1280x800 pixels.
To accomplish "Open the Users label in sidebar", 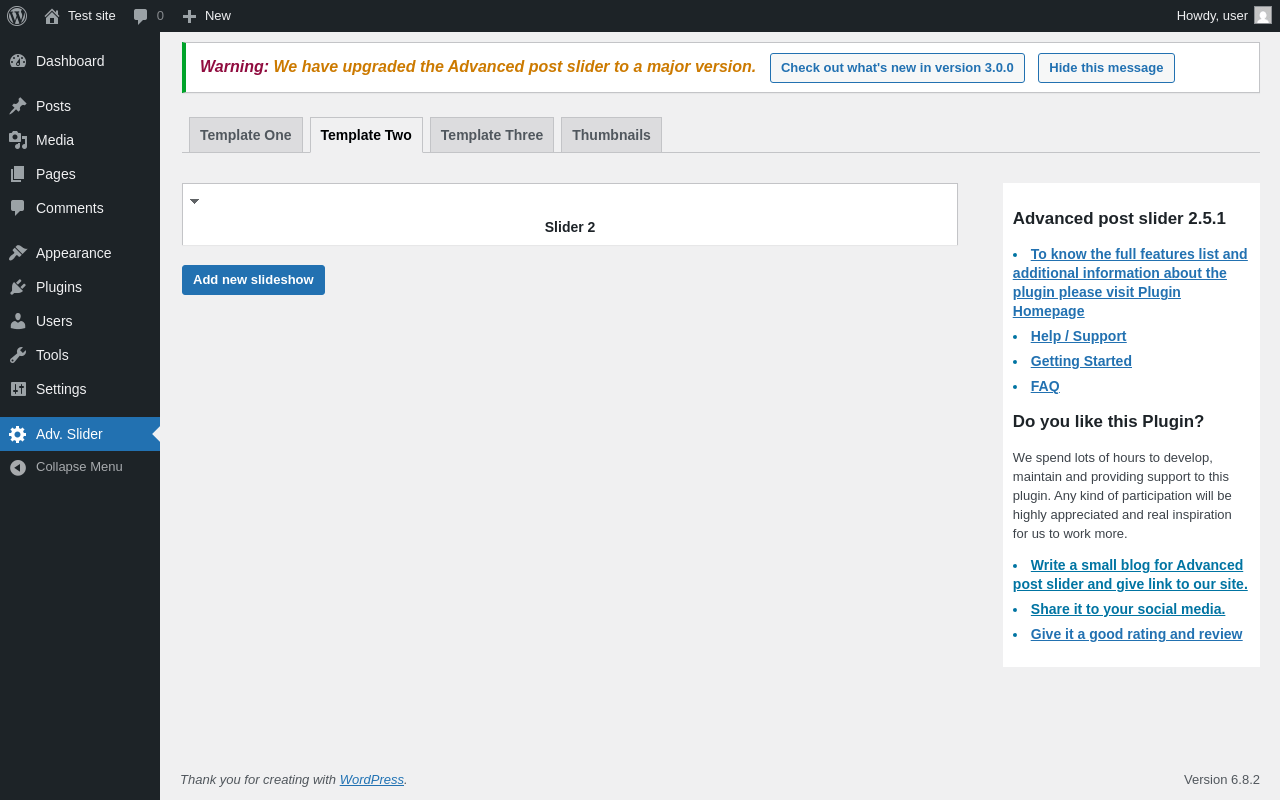I will point(54,321).
